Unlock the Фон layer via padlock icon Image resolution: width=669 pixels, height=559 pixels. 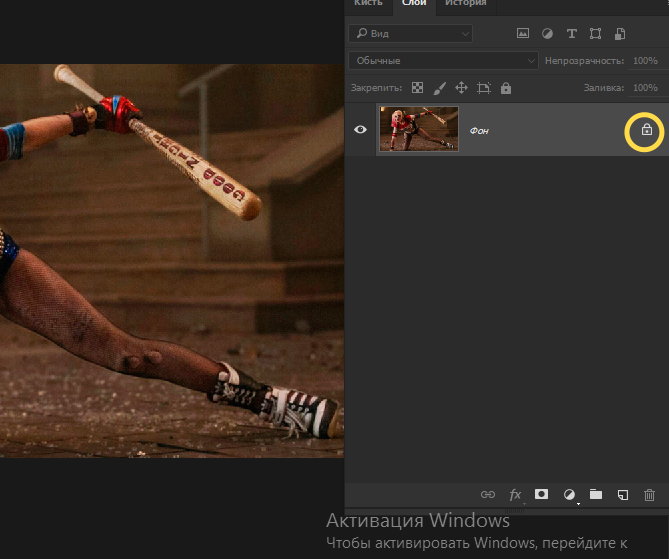tap(646, 129)
